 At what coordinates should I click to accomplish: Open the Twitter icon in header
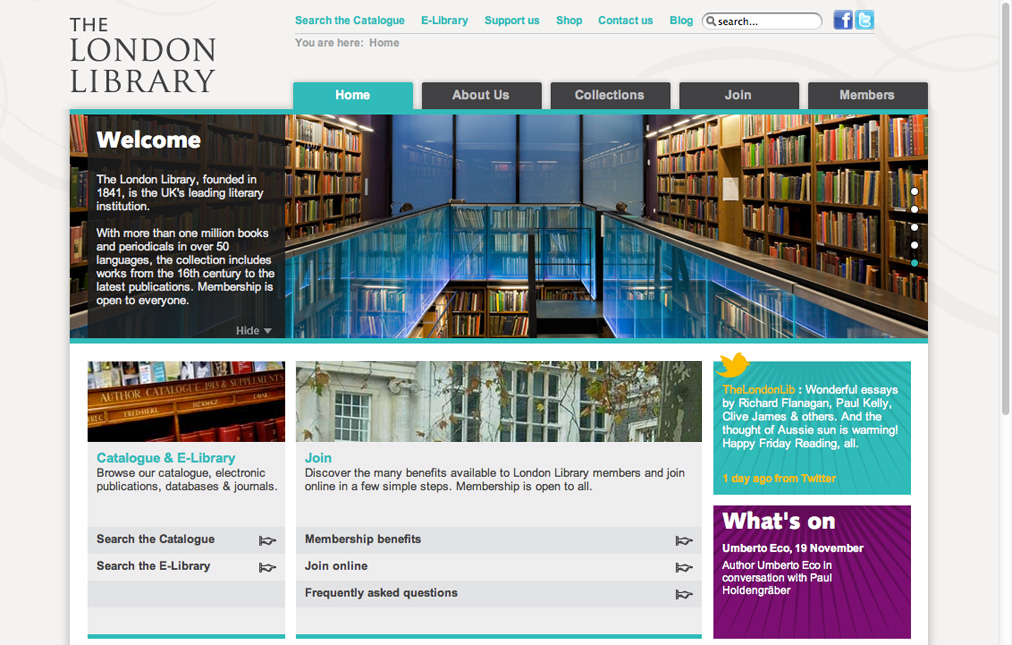pyautogui.click(x=864, y=20)
